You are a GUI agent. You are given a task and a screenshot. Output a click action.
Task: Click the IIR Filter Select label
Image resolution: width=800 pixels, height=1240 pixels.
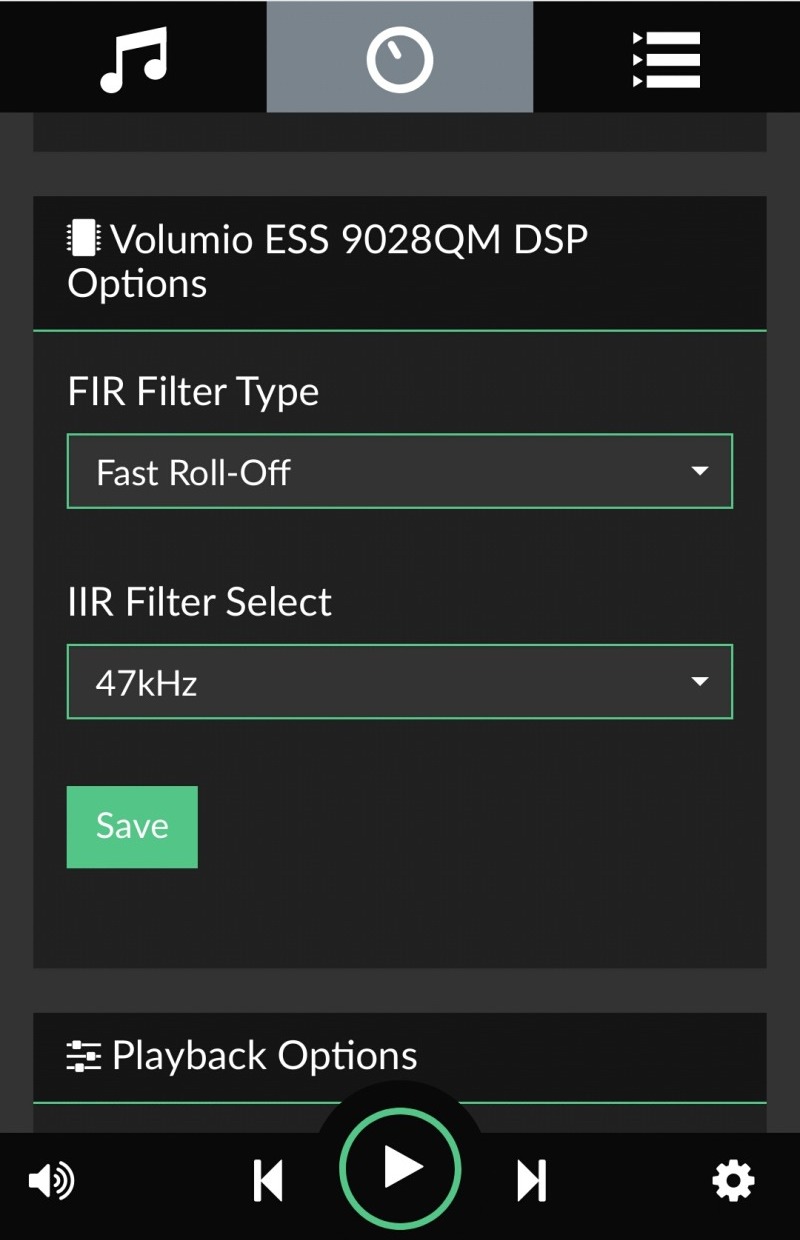point(199,602)
